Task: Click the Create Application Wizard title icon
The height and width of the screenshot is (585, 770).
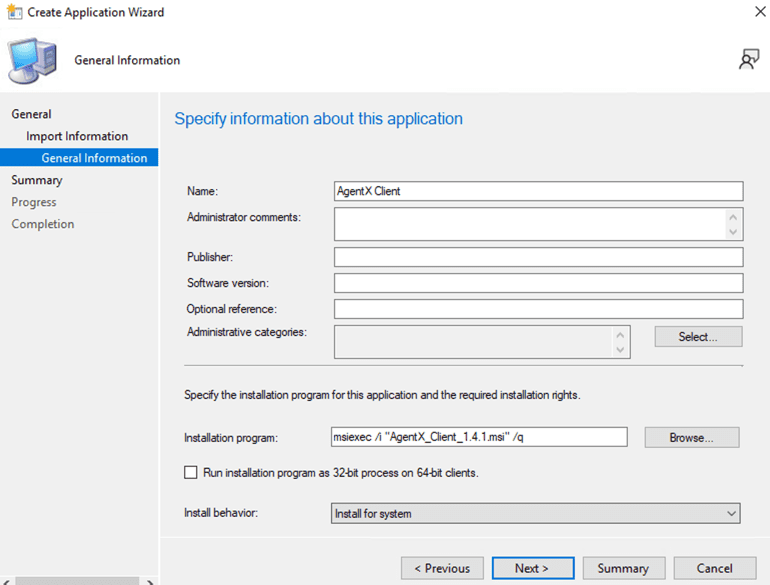Action: (15, 12)
